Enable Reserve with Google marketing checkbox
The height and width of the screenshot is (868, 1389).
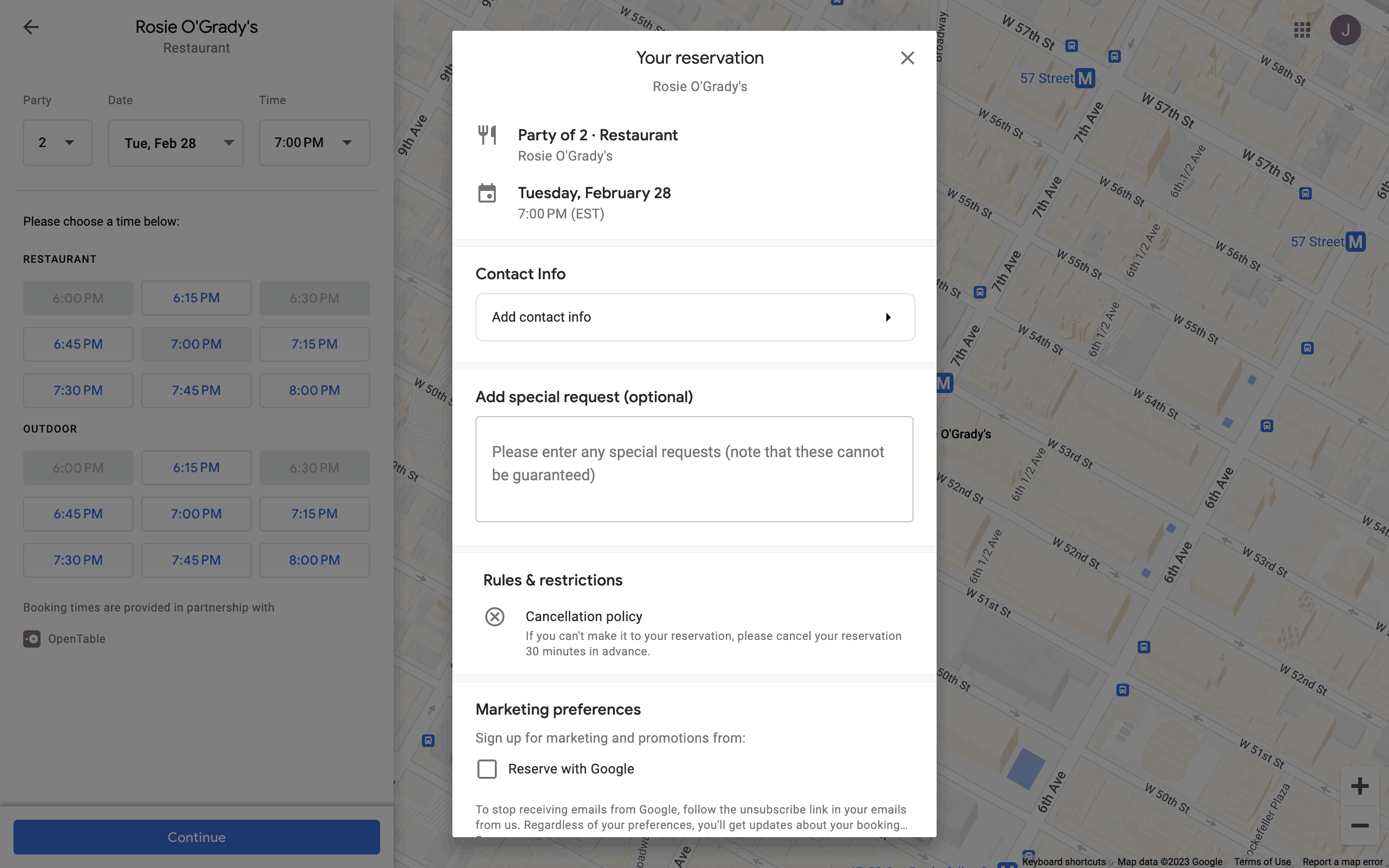click(487, 769)
